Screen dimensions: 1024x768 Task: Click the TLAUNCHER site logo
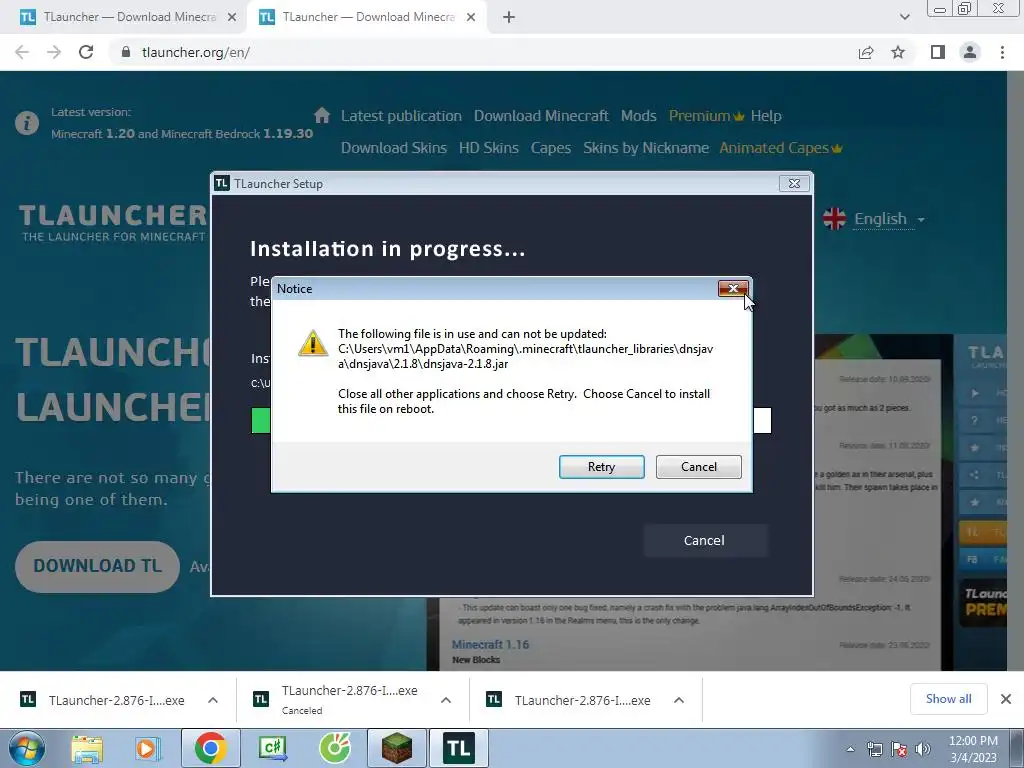click(x=112, y=222)
